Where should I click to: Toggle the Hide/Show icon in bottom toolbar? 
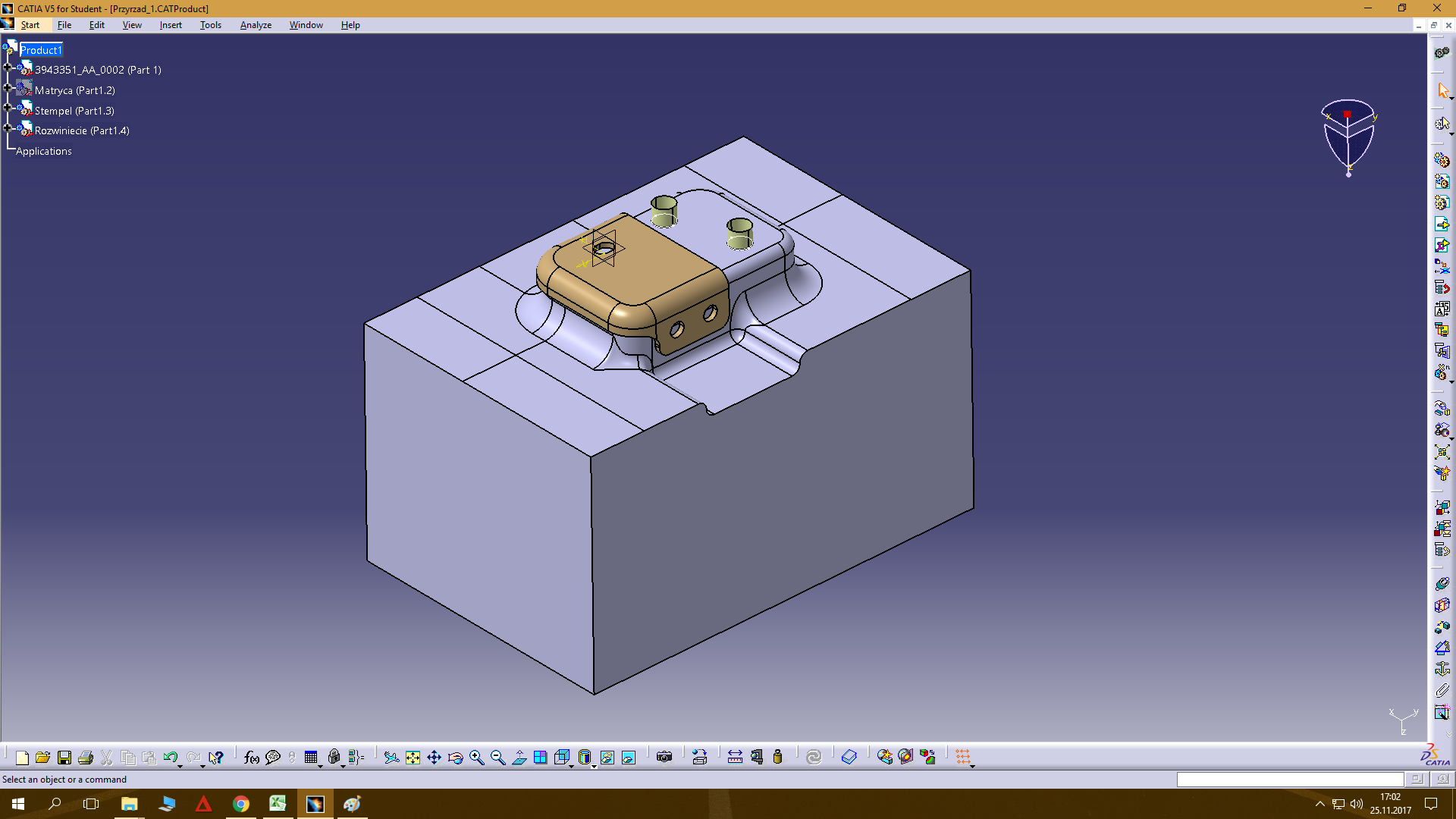[607, 758]
